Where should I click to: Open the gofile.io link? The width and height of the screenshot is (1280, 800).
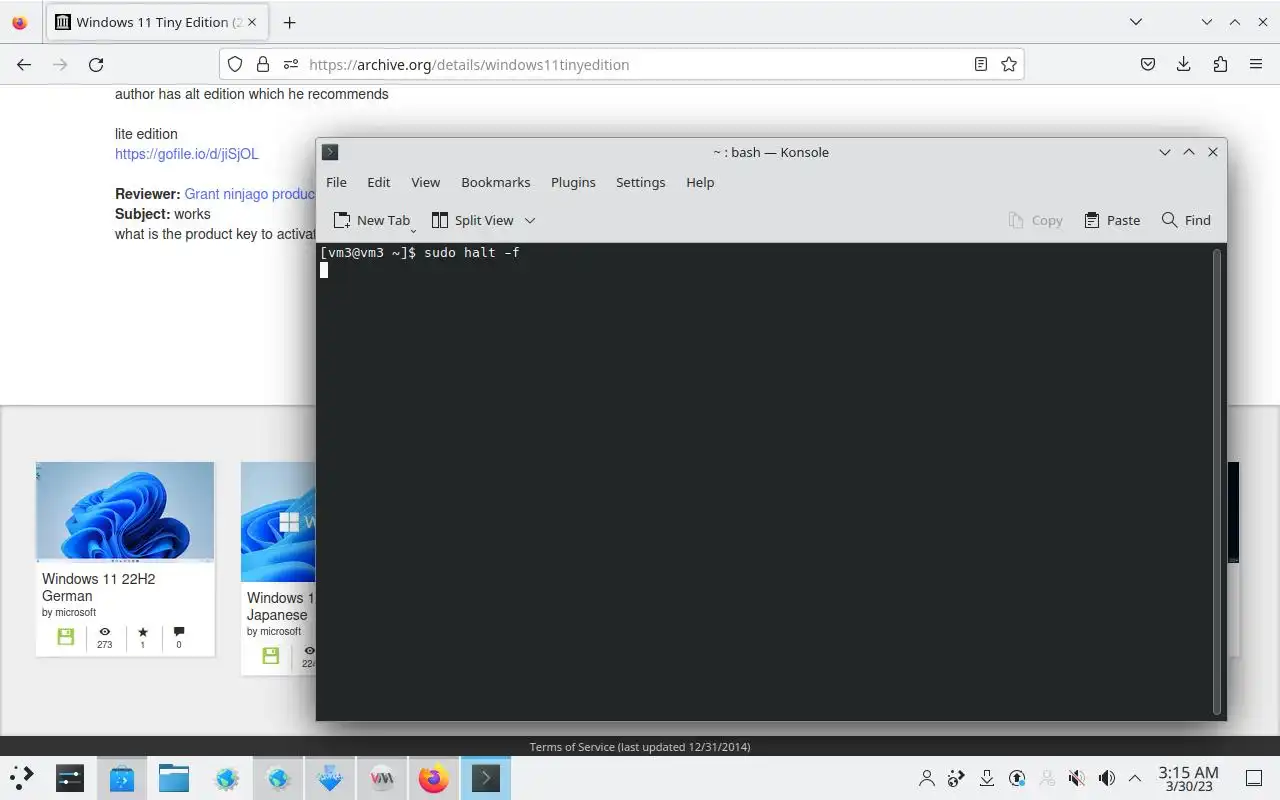[x=186, y=154]
